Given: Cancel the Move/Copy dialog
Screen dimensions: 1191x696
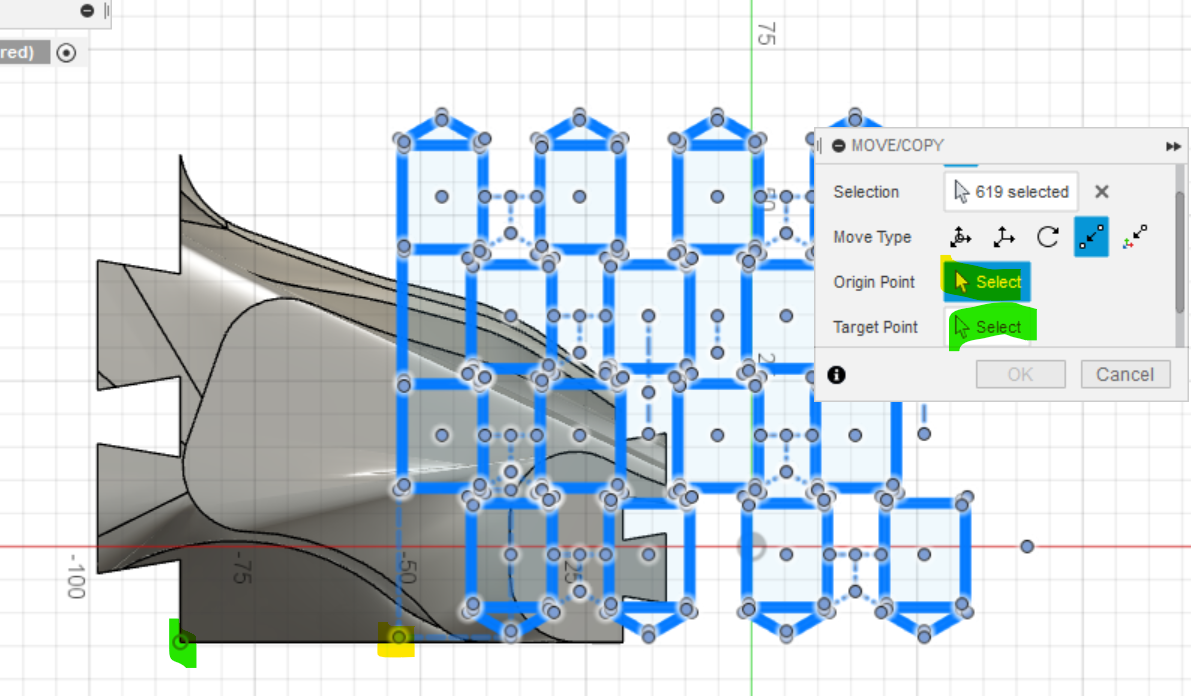Looking at the screenshot, I should coord(1125,375).
